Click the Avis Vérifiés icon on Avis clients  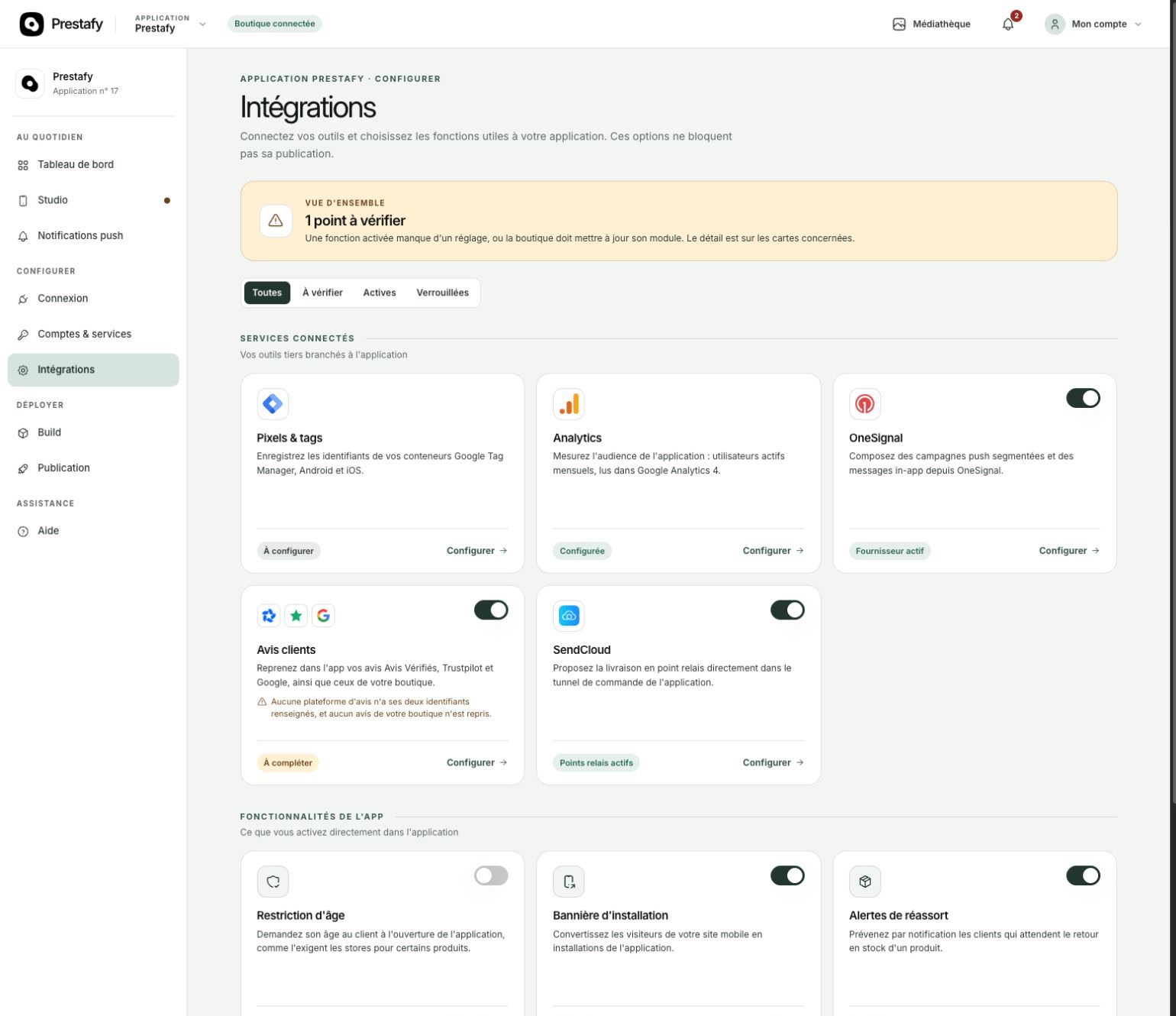pyautogui.click(x=269, y=616)
